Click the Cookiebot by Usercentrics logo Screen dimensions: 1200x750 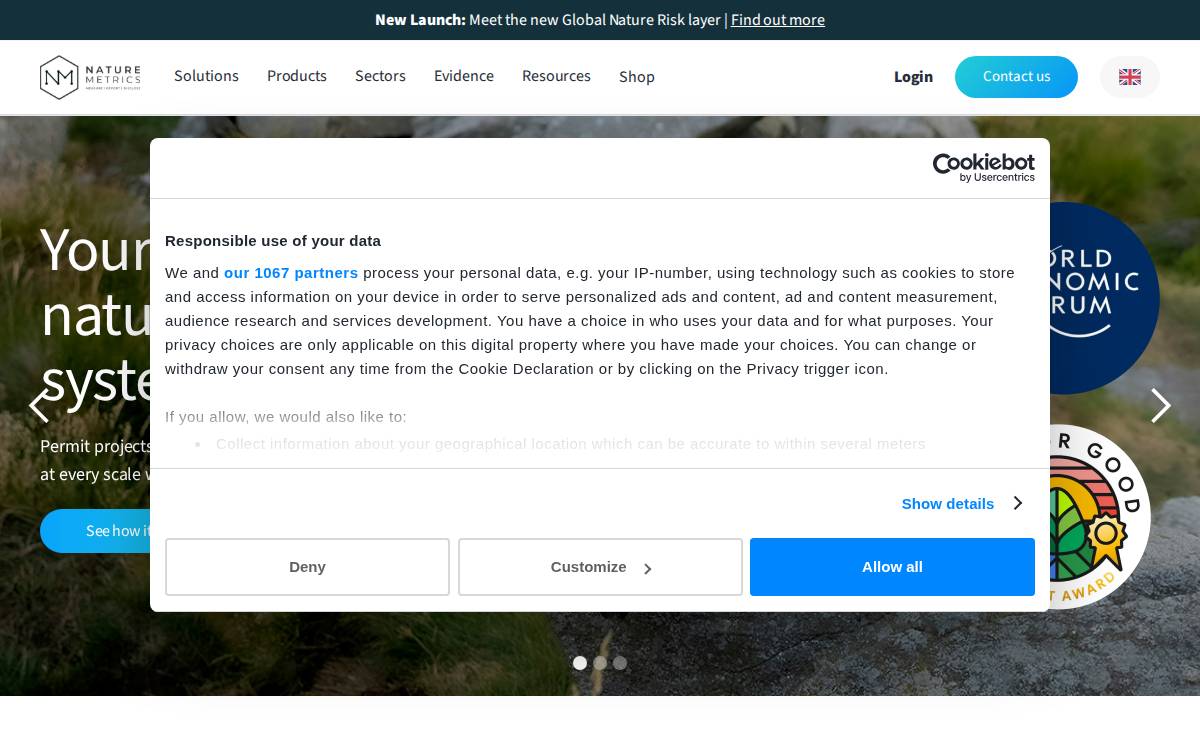click(x=984, y=168)
